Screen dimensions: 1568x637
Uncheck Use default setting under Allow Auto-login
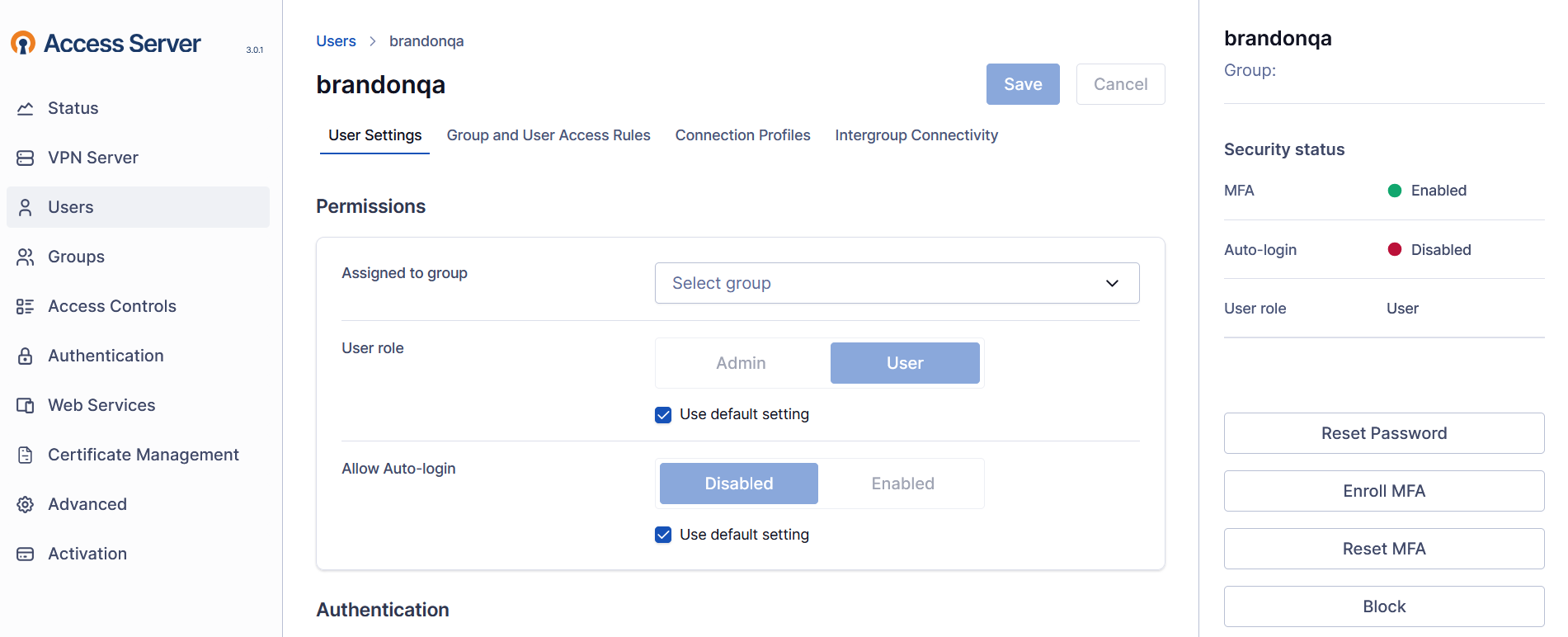(x=663, y=536)
